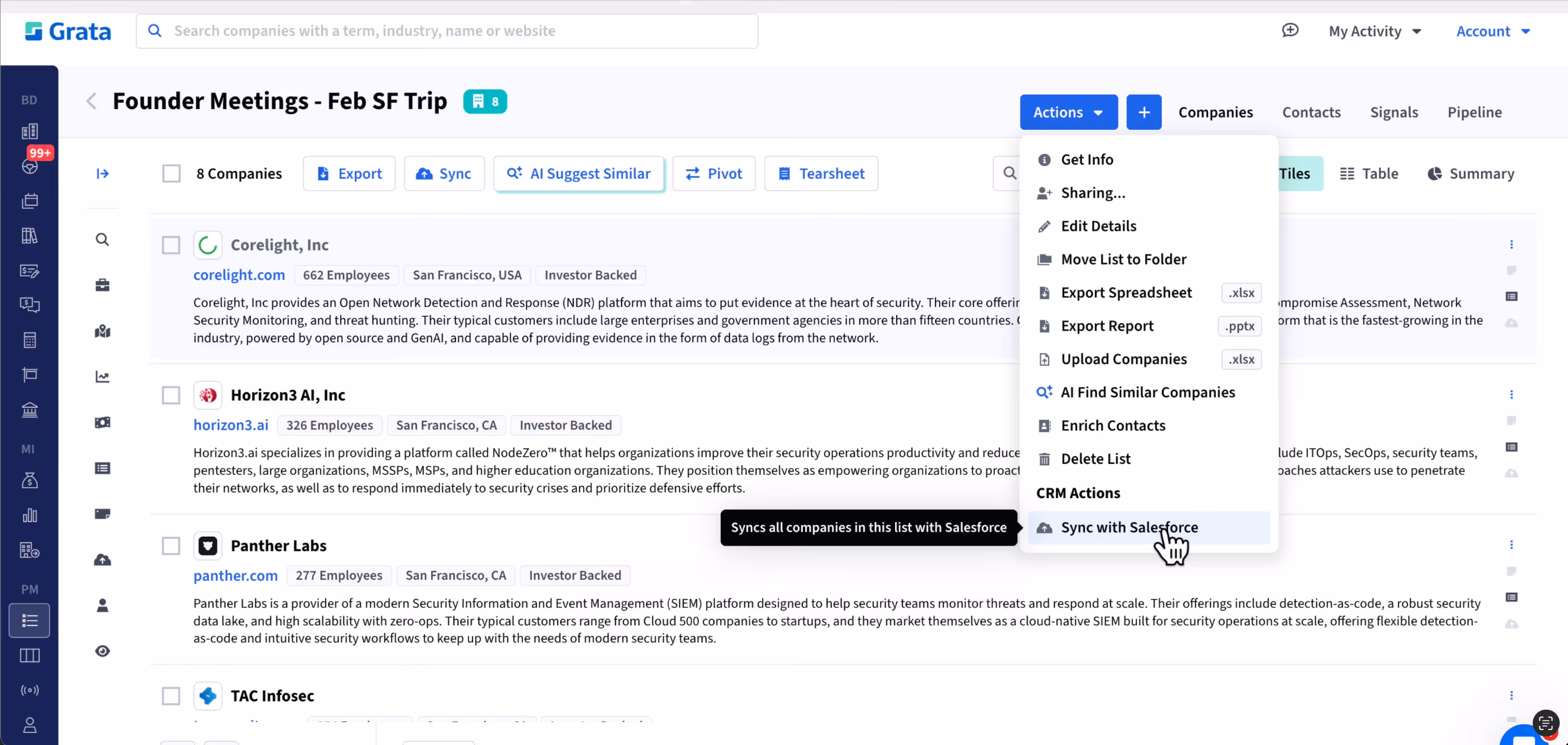Select AI Find Similar Companies
This screenshot has height=745, width=1568.
point(1148,392)
